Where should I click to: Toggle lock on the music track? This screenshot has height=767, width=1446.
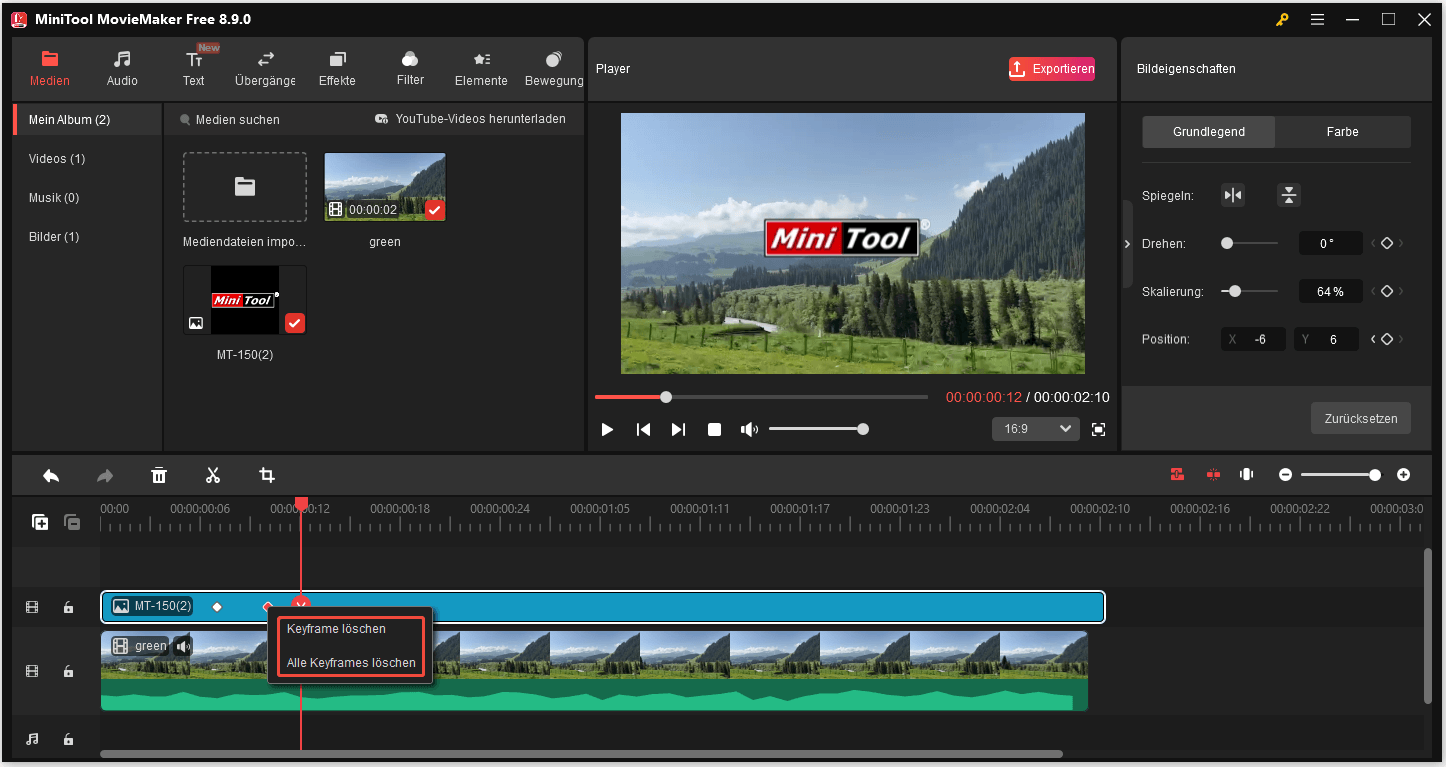point(68,739)
